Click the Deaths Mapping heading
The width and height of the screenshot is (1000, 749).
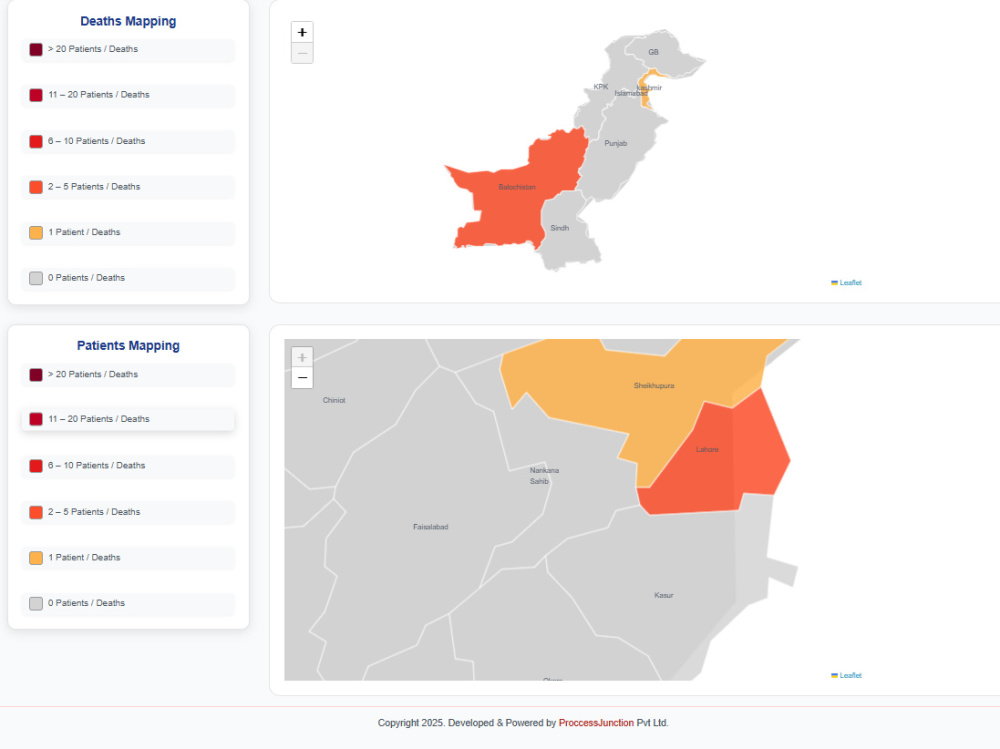coord(128,21)
